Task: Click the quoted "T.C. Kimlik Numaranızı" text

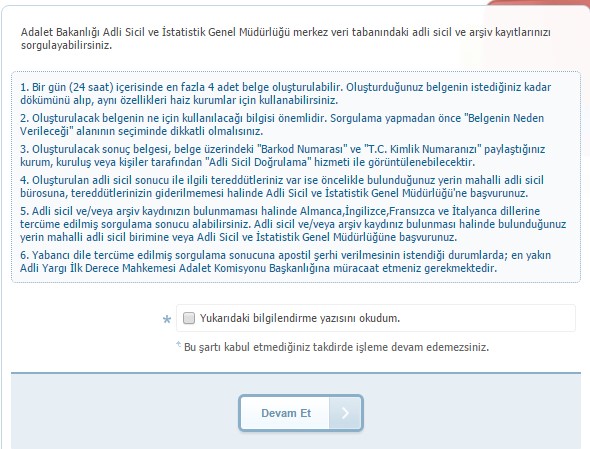Action: tap(423, 149)
